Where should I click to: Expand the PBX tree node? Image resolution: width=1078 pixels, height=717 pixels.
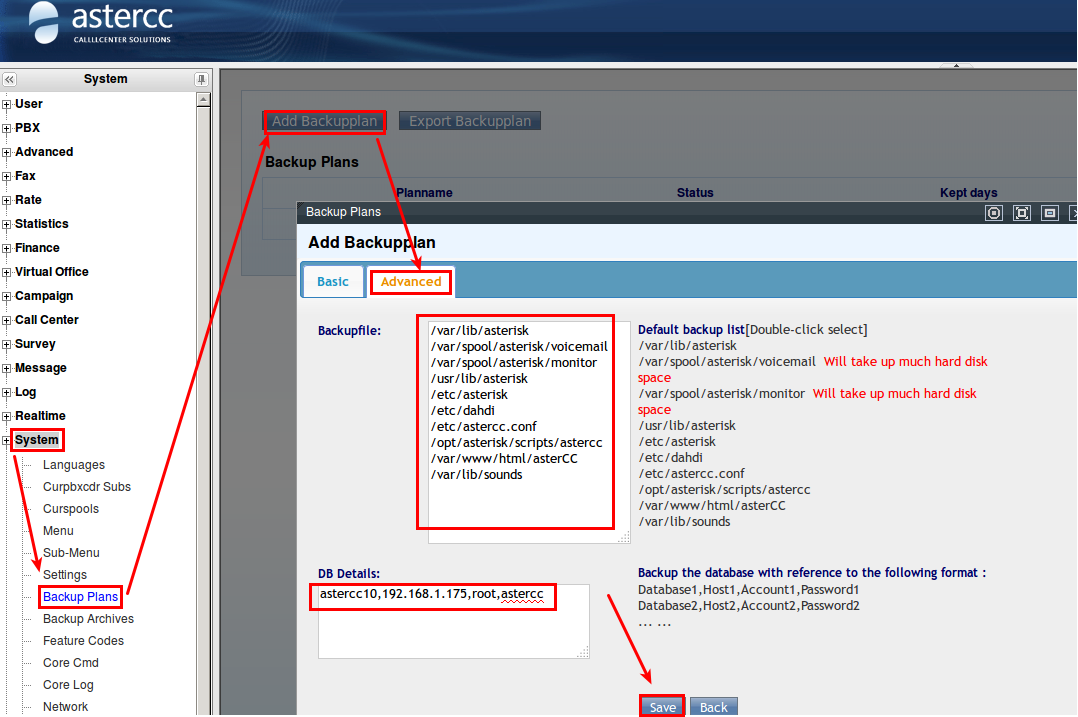click(7, 128)
